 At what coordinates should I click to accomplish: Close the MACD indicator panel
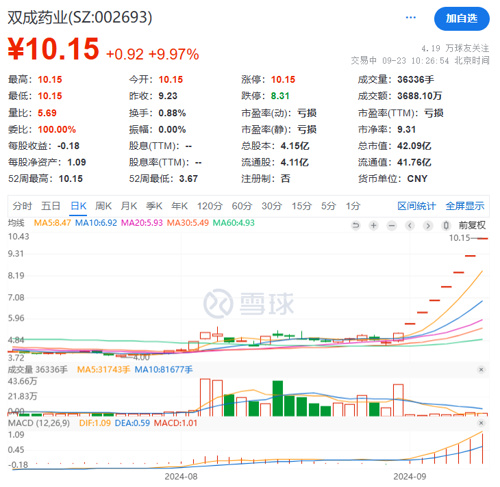click(x=481, y=423)
